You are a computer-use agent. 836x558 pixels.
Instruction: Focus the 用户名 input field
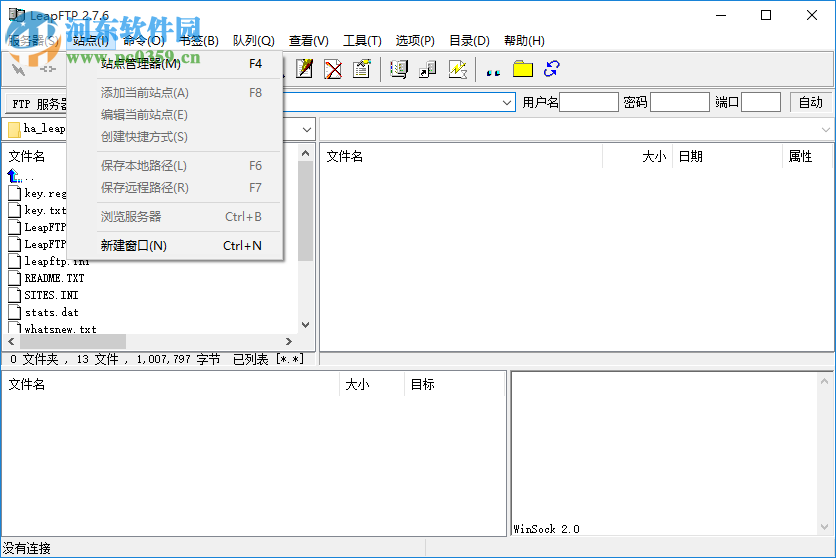pyautogui.click(x=589, y=102)
